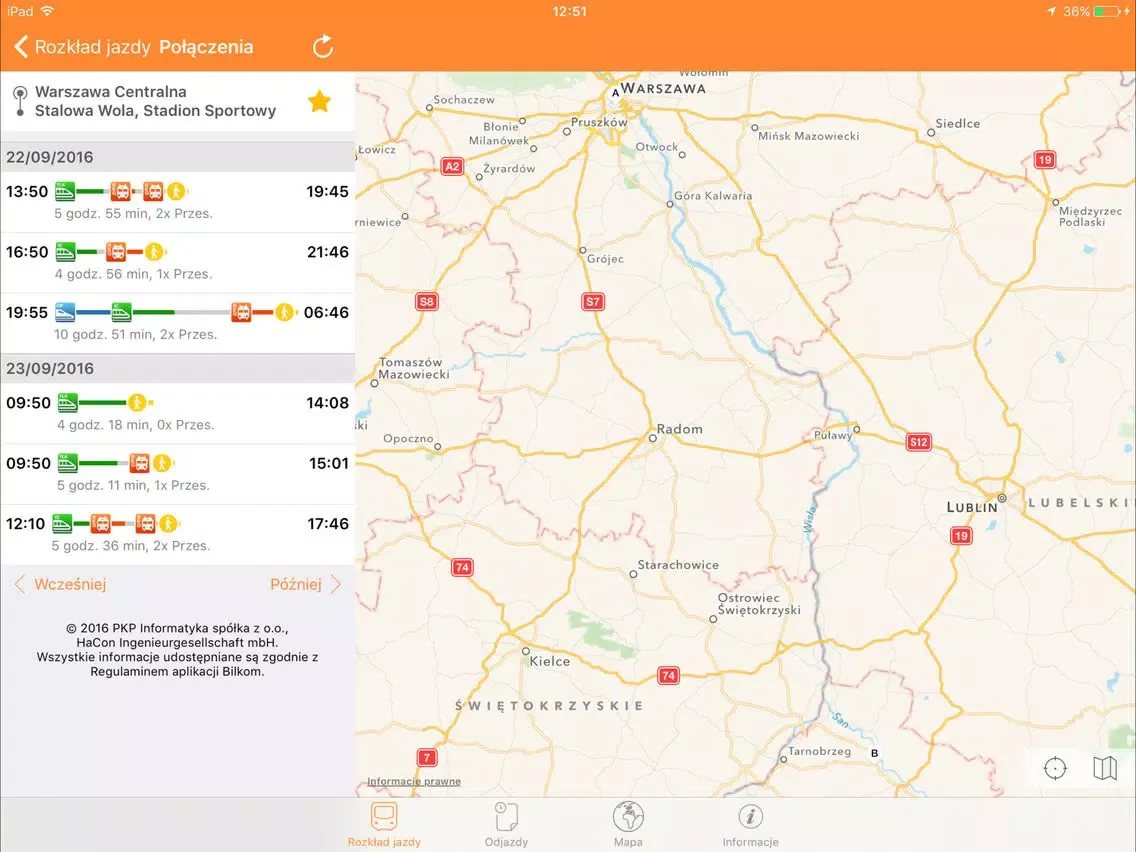Viewport: 1136px width, 852px height.
Task: Tap the marker A at Warszawa on map
Action: click(x=615, y=93)
